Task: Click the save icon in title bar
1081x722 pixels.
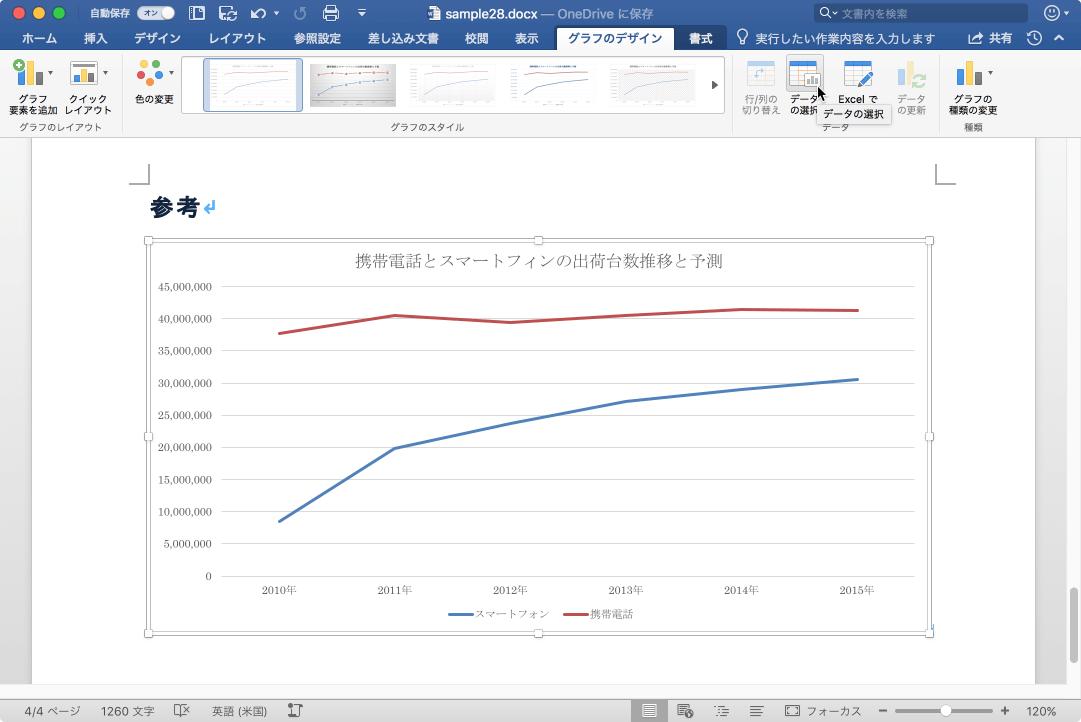Action: coord(228,13)
